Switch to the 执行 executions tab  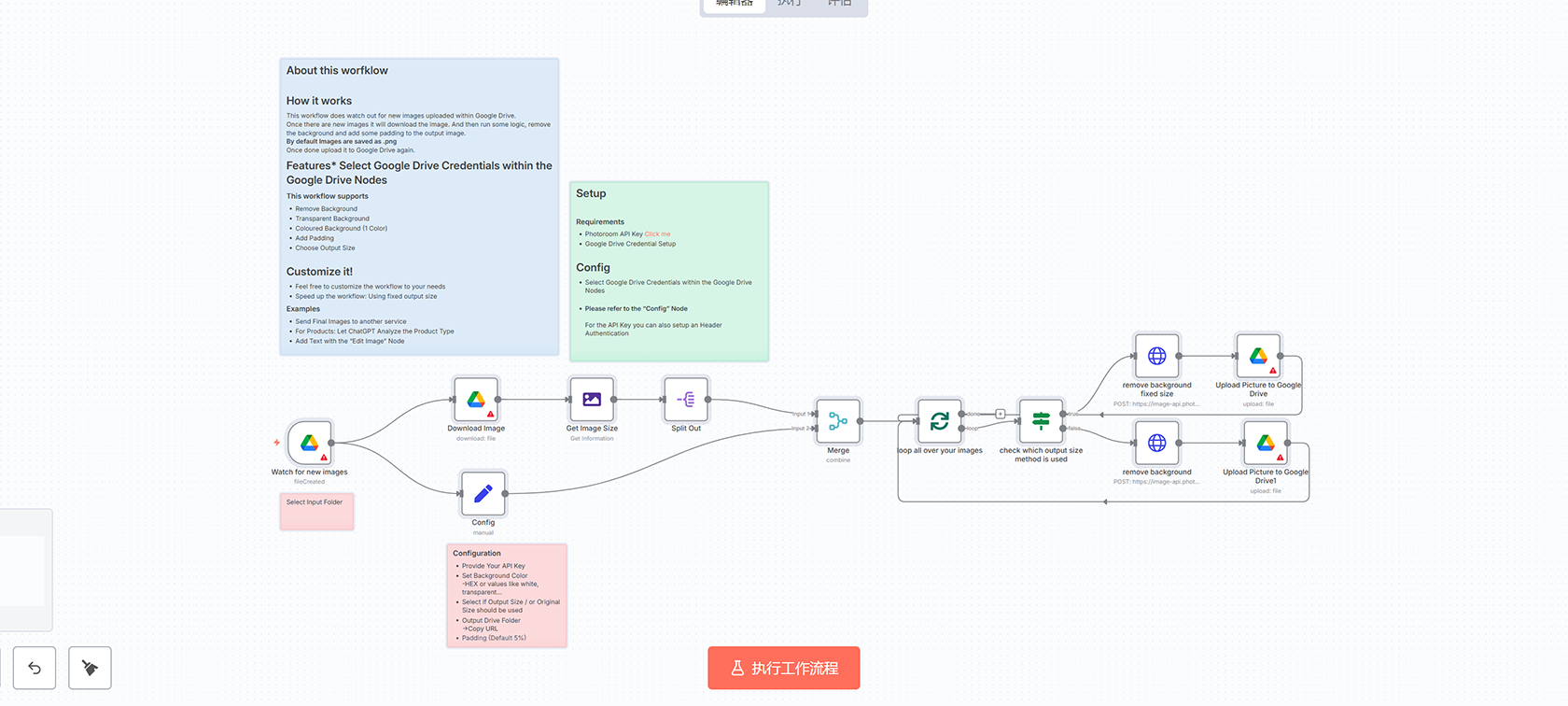790,5
